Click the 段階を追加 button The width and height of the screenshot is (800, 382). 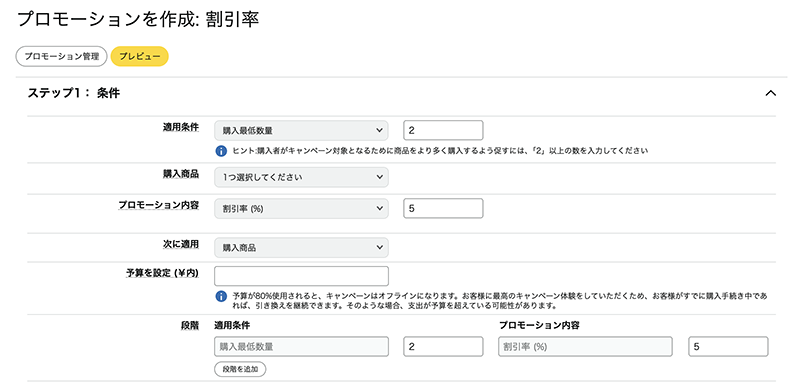(240, 369)
